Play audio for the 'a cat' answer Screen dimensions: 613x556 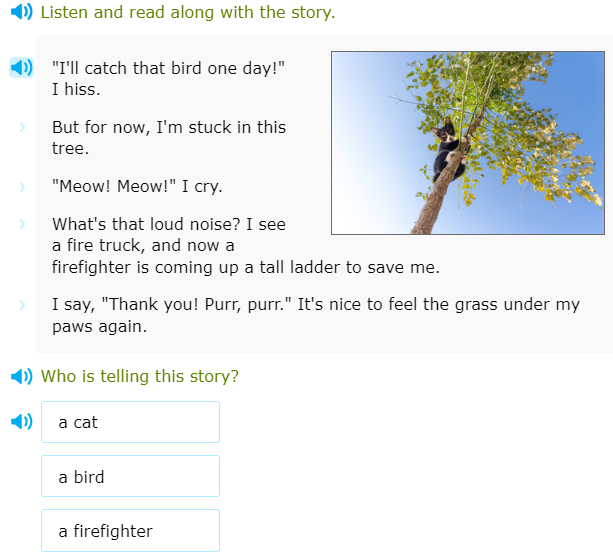click(20, 422)
